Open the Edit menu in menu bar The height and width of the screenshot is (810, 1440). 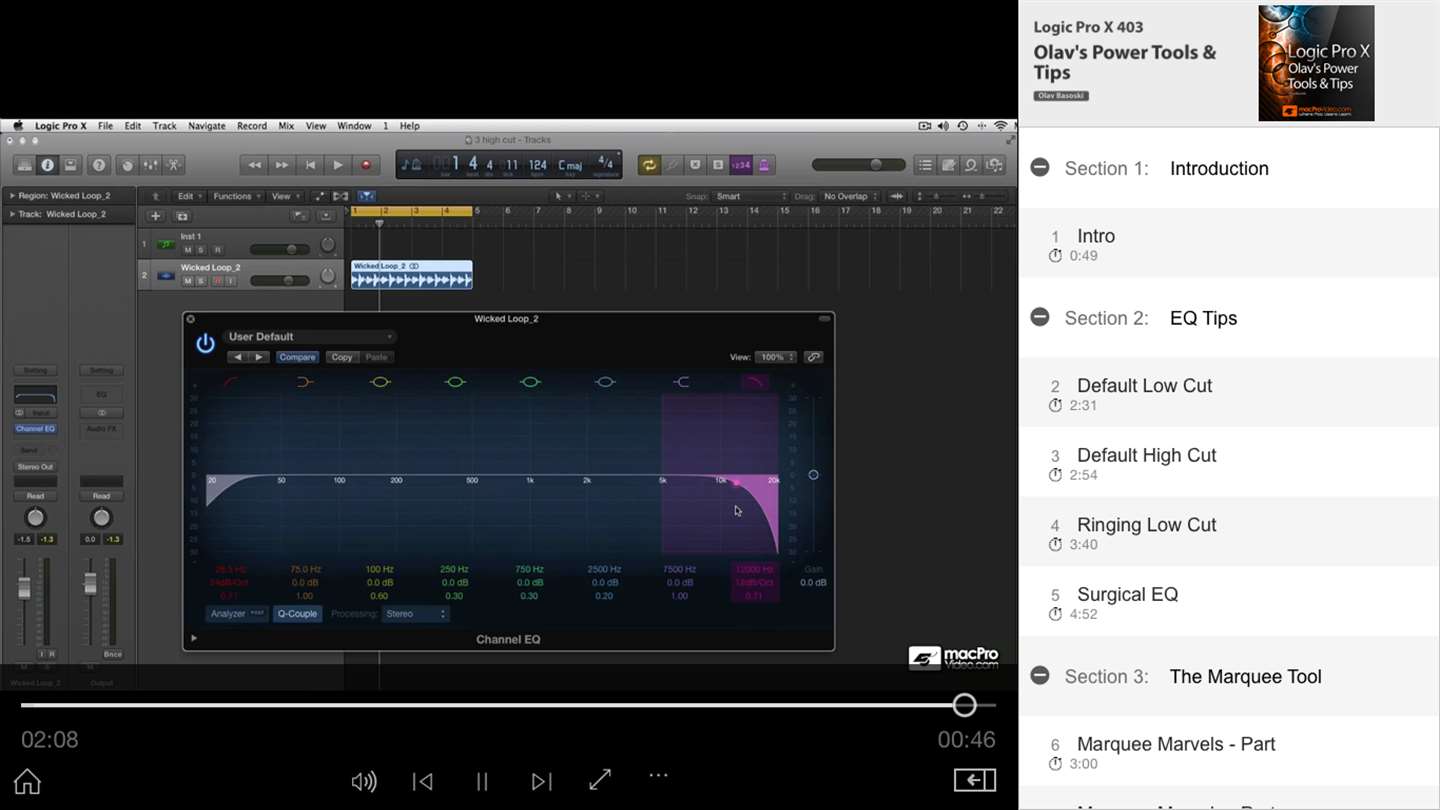[133, 126]
